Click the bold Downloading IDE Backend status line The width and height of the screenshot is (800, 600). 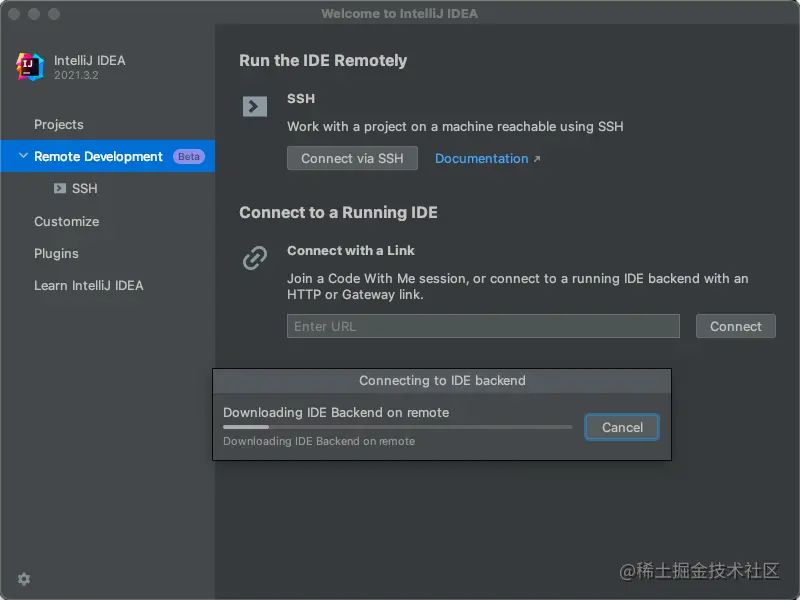pyautogui.click(x=336, y=412)
